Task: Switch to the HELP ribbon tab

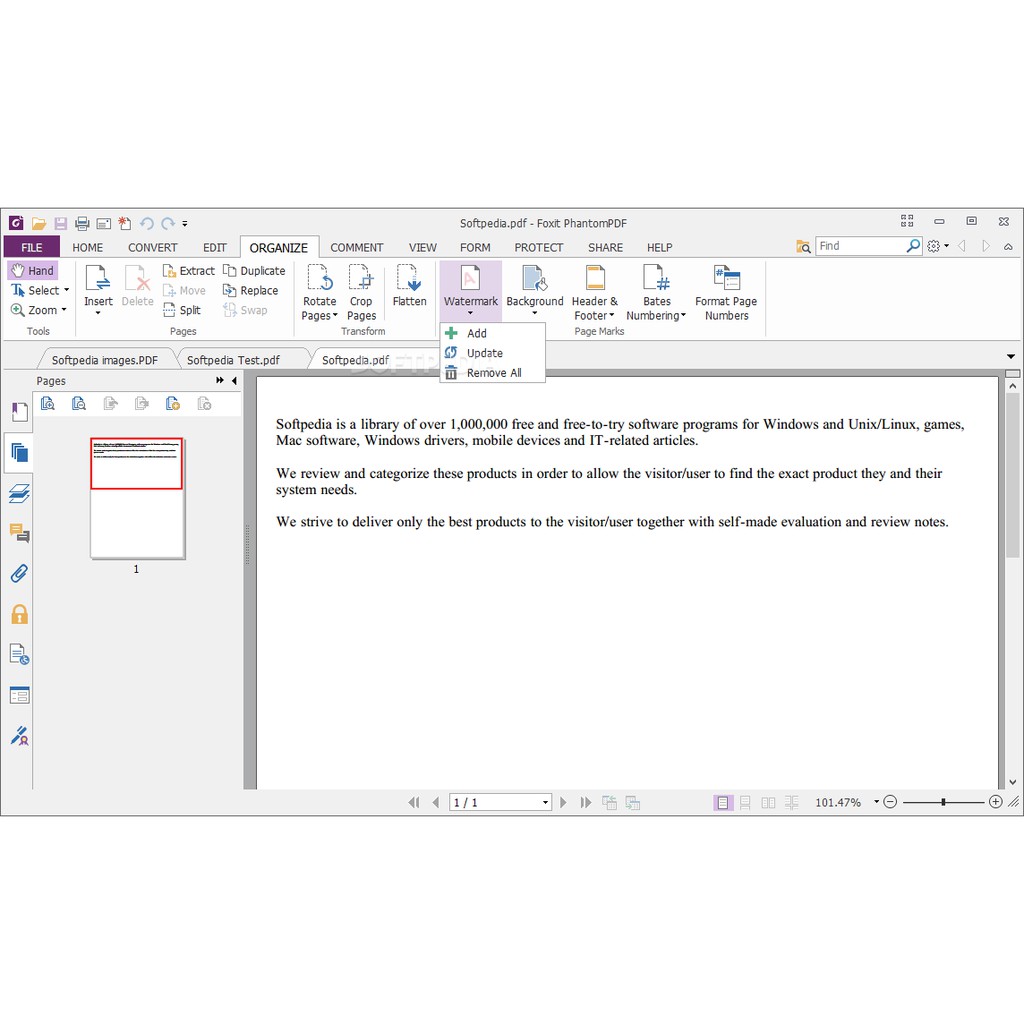Action: click(x=660, y=248)
